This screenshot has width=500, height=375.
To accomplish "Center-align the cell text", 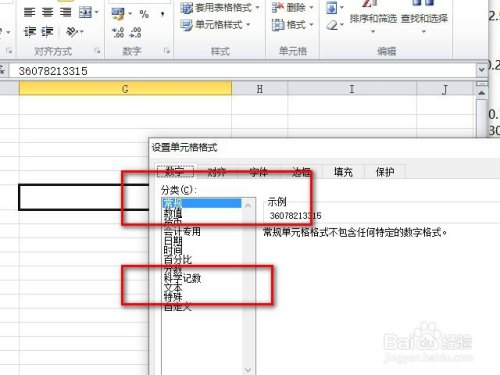I will coord(48,13).
